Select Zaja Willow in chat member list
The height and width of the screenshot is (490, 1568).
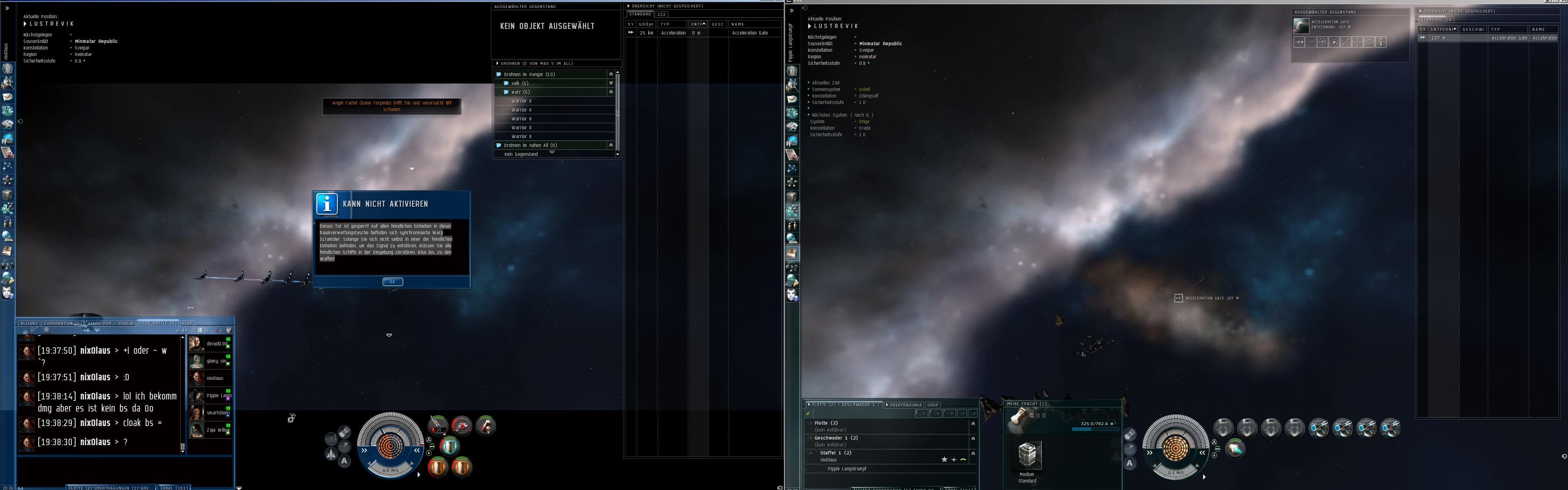coord(210,430)
